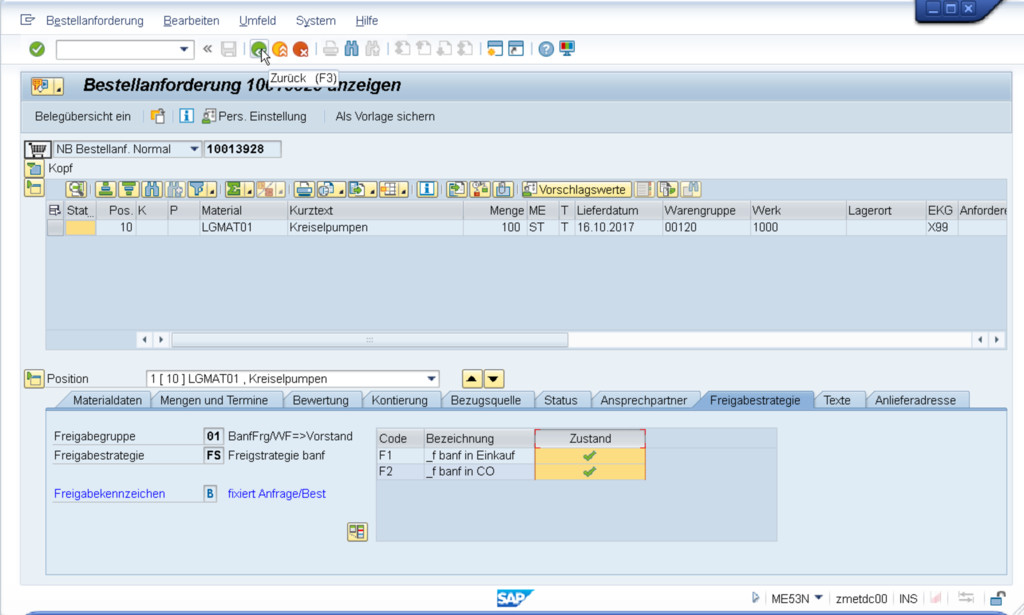Screen dimensions: 1024x615
Task: Click the select-all icon in table header
Action: 55,210
